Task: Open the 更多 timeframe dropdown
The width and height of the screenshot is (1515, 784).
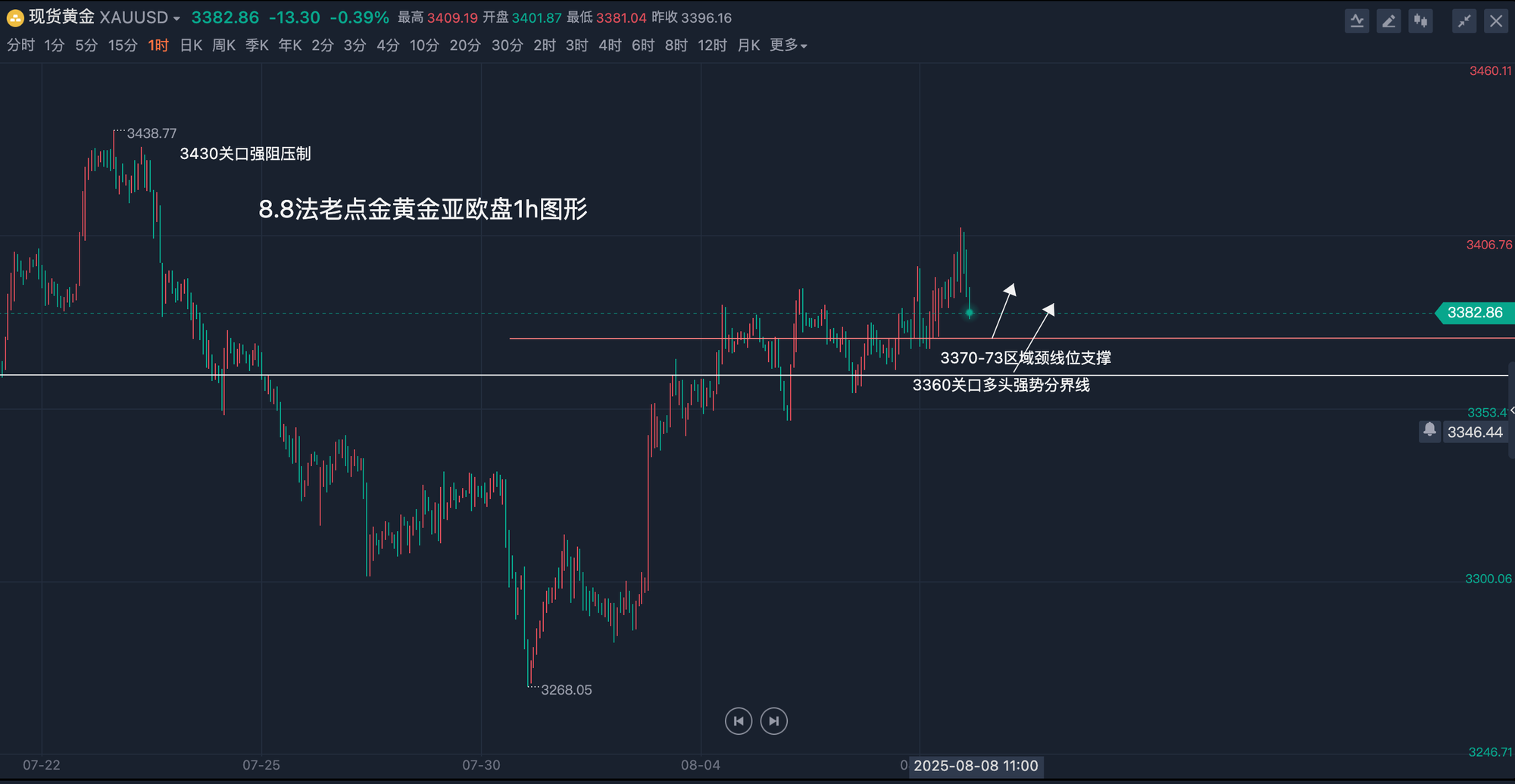Action: (x=788, y=45)
